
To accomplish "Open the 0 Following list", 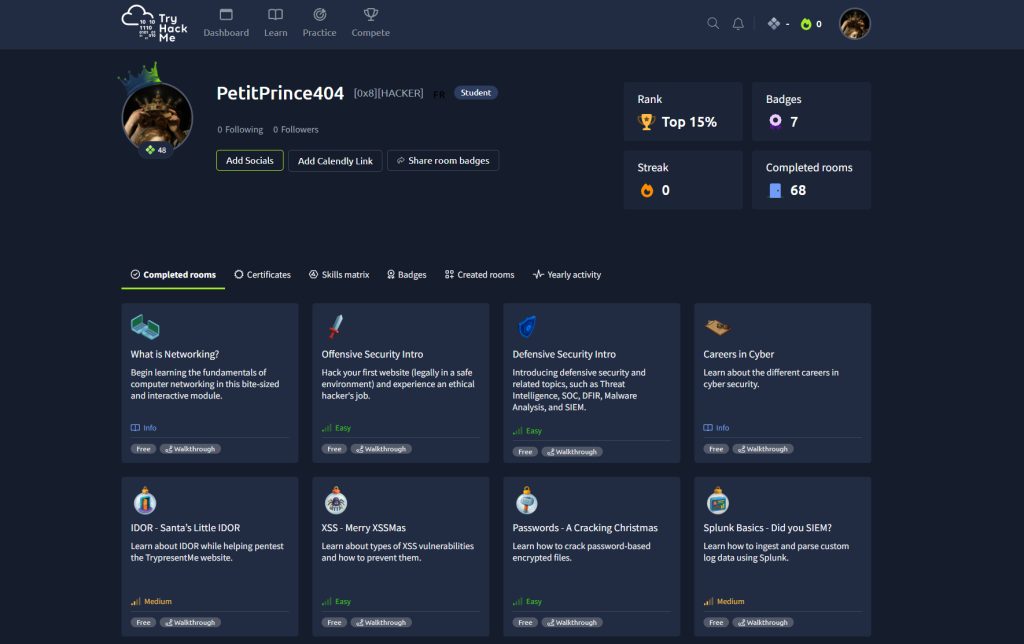I will click(240, 129).
